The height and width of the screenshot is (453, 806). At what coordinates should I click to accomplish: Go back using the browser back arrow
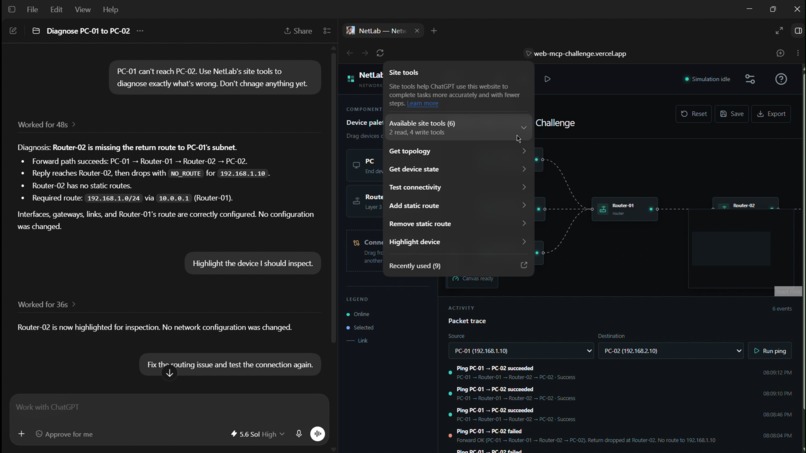tap(350, 53)
